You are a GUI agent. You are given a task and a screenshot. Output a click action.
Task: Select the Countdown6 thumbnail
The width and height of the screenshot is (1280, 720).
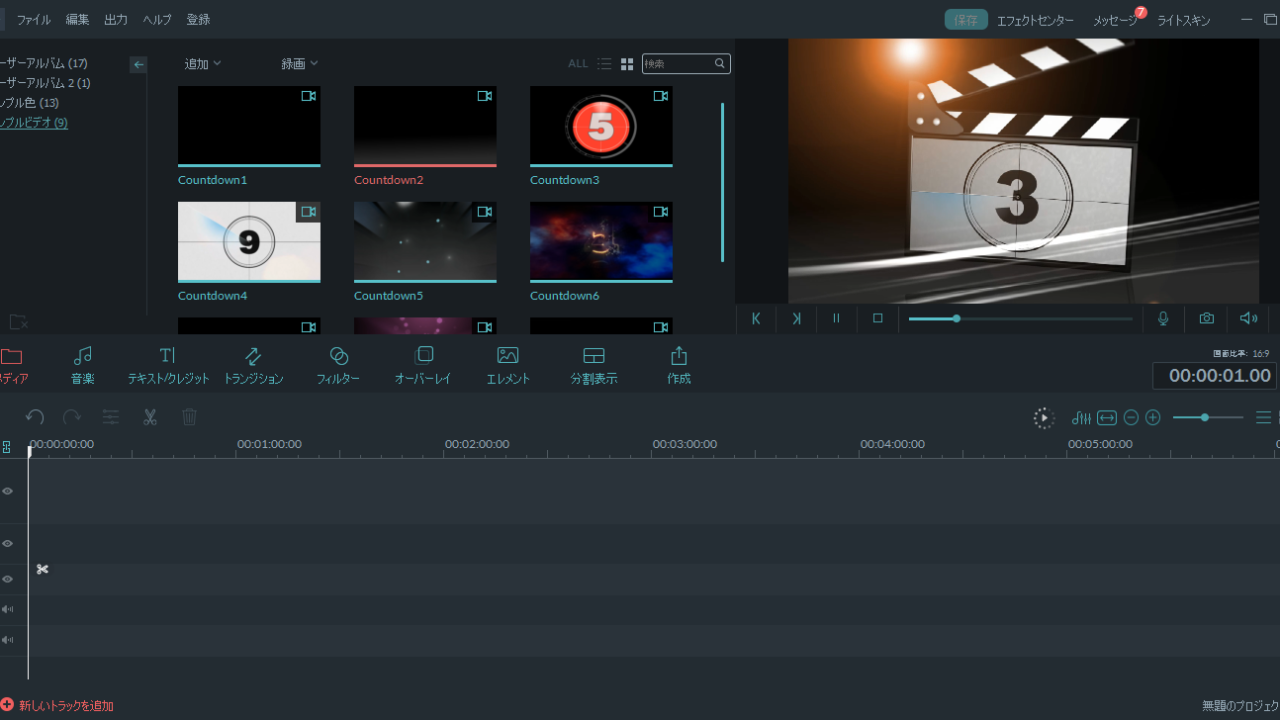601,242
